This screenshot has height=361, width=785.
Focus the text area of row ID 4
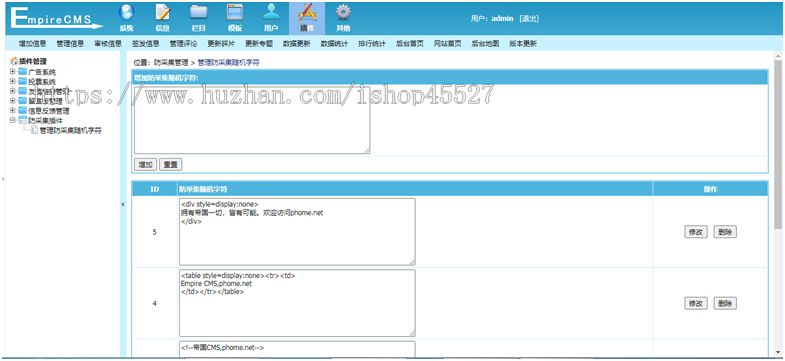(297, 303)
